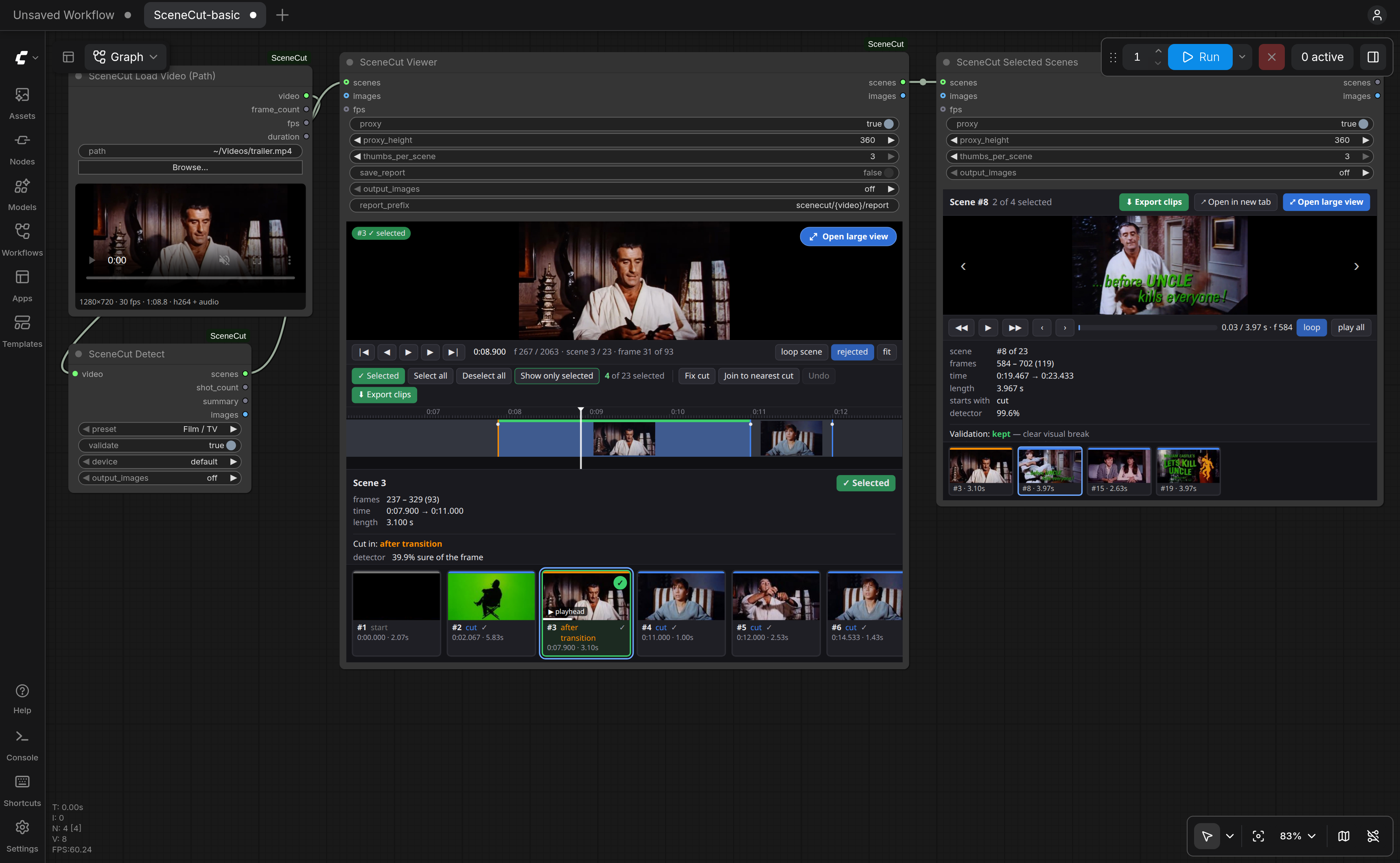This screenshot has width=1400, height=863.
Task: Open the select-tool mode dropdown arrow
Action: [x=1229, y=836]
